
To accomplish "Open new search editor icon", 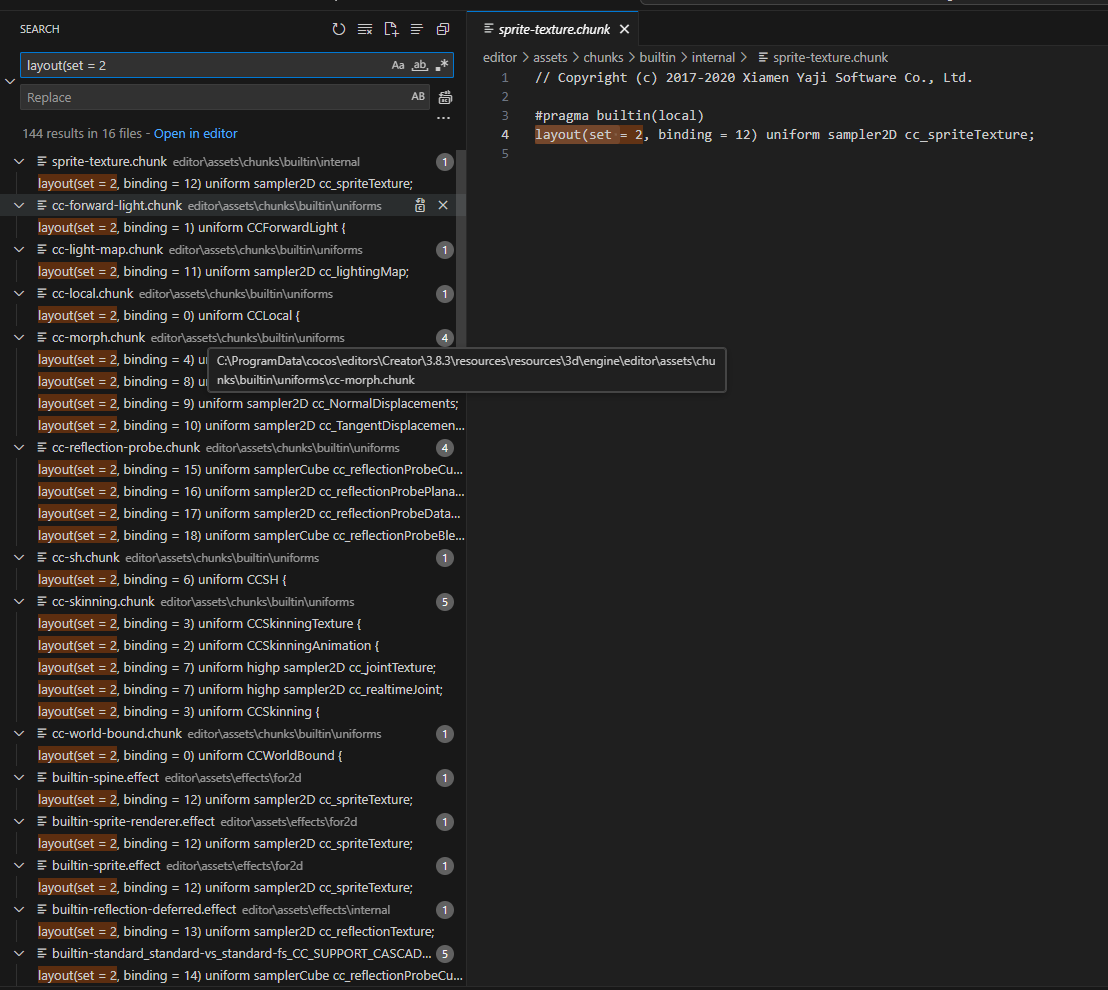I will (x=391, y=29).
